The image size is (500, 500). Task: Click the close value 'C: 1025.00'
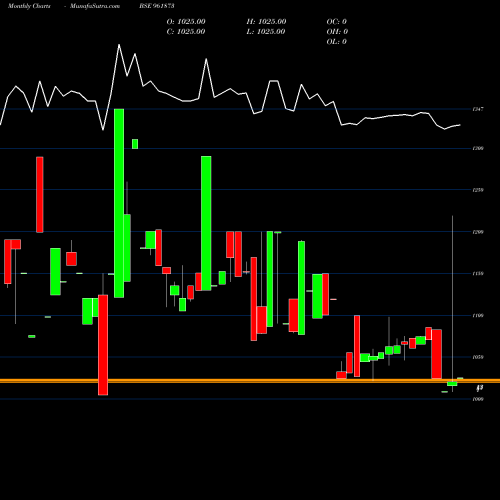186,32
